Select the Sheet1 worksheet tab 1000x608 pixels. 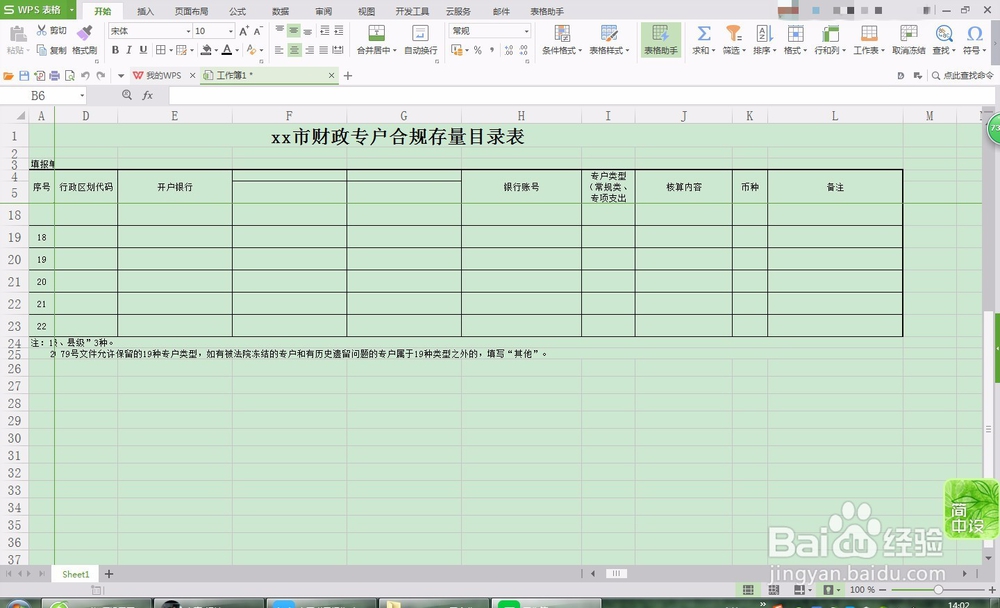[x=75, y=574]
